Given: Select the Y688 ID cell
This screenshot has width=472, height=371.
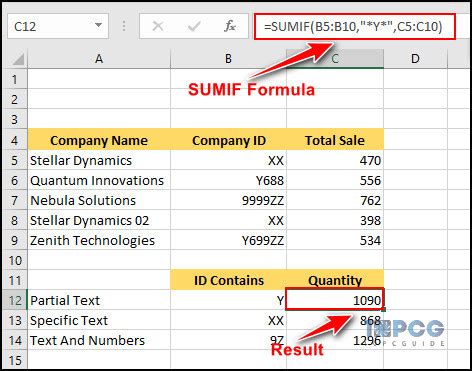Looking at the screenshot, I should pos(228,180).
